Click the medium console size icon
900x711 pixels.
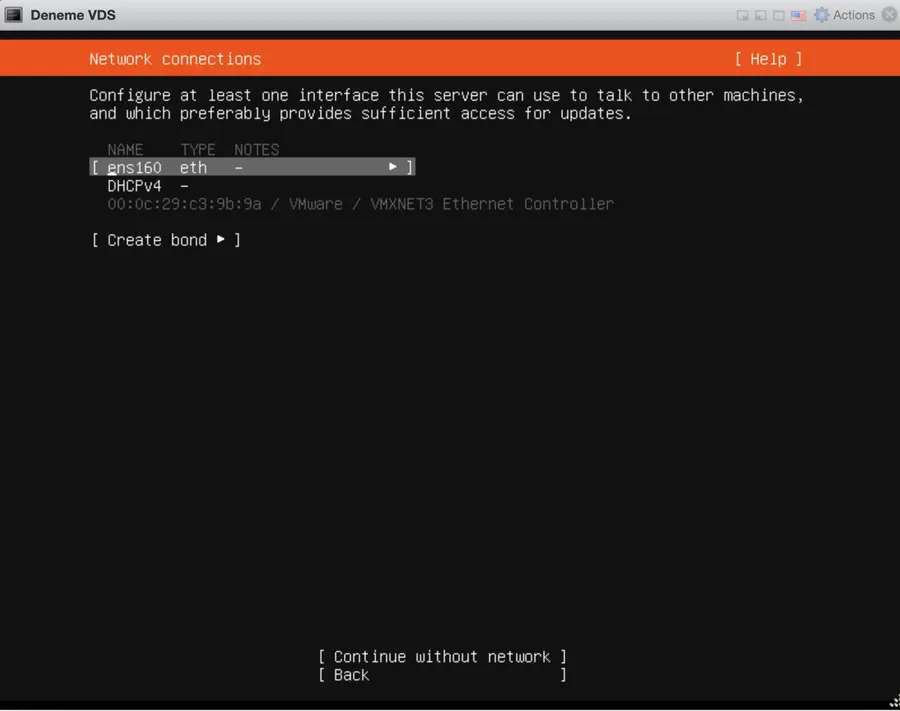coord(761,15)
